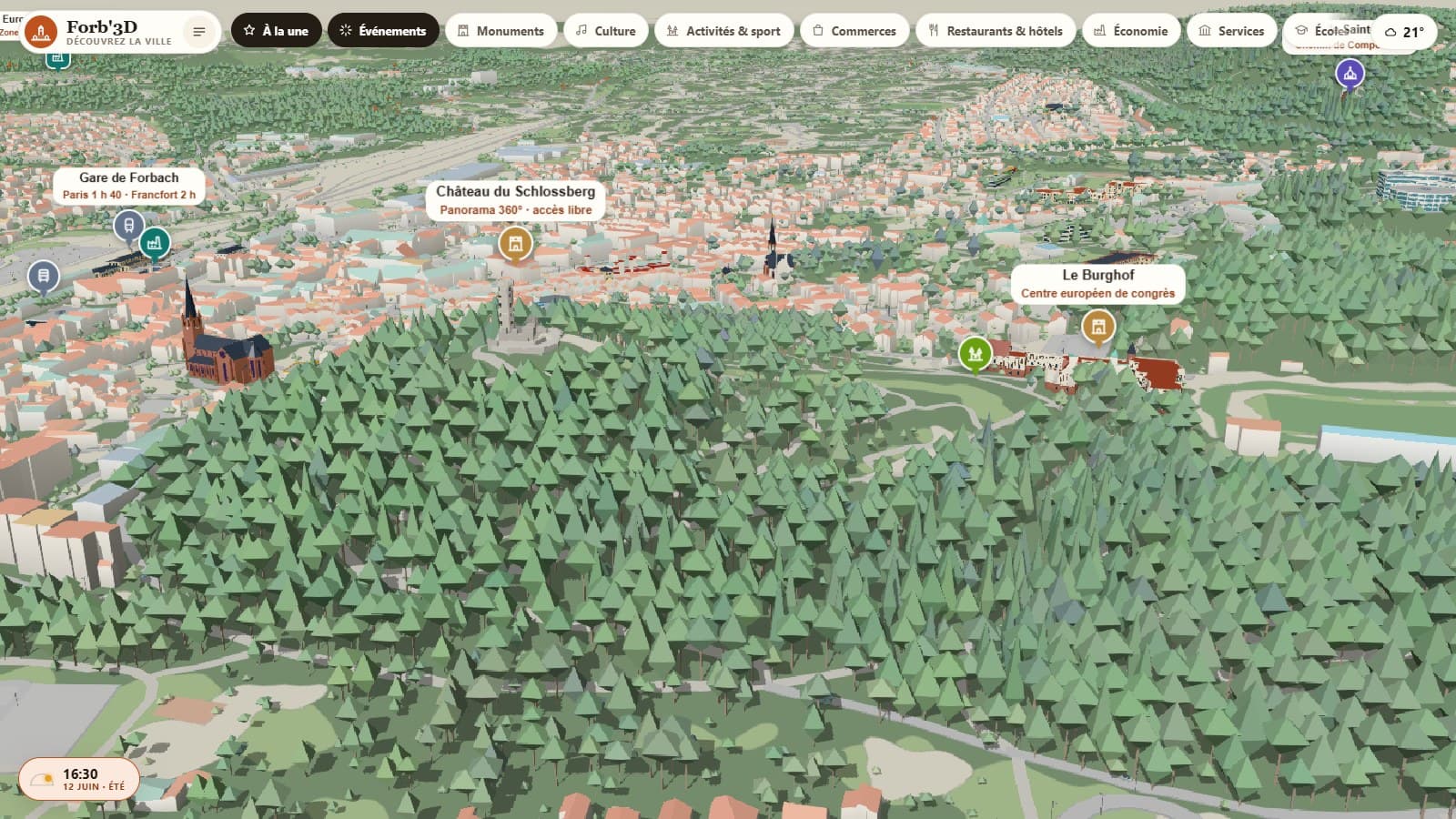Click the teal factory marker near the station

point(155,243)
